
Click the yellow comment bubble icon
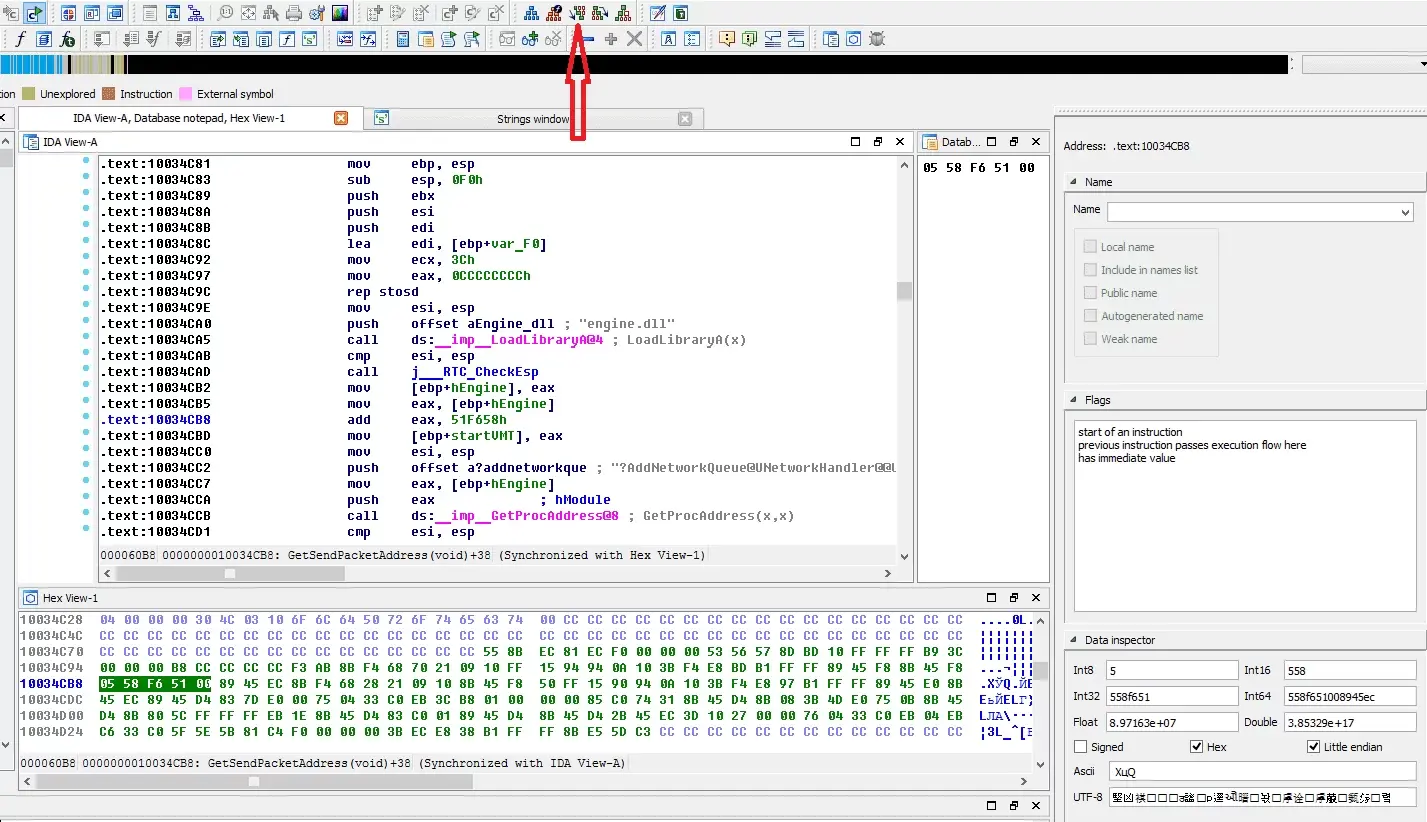click(x=727, y=39)
